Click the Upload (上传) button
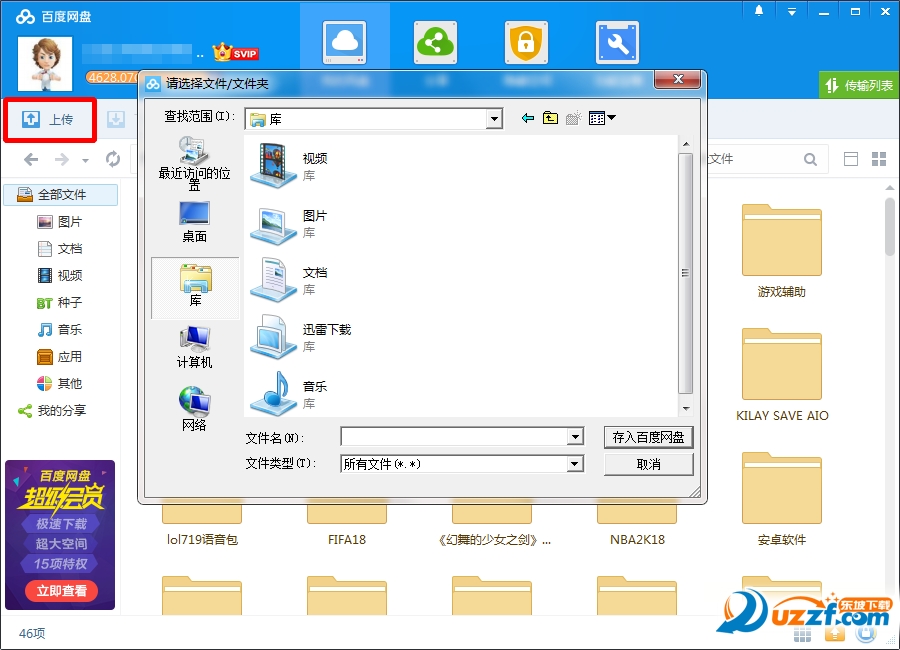The height and width of the screenshot is (650, 900). click(x=49, y=119)
